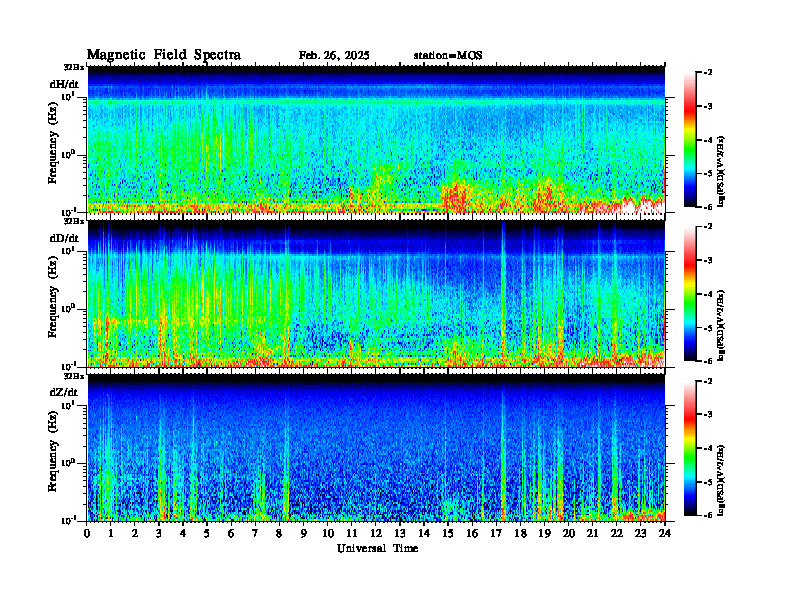Click the 10^1 frequency tick on dD/dt panel
The width and height of the screenshot is (792, 612).
69,250
